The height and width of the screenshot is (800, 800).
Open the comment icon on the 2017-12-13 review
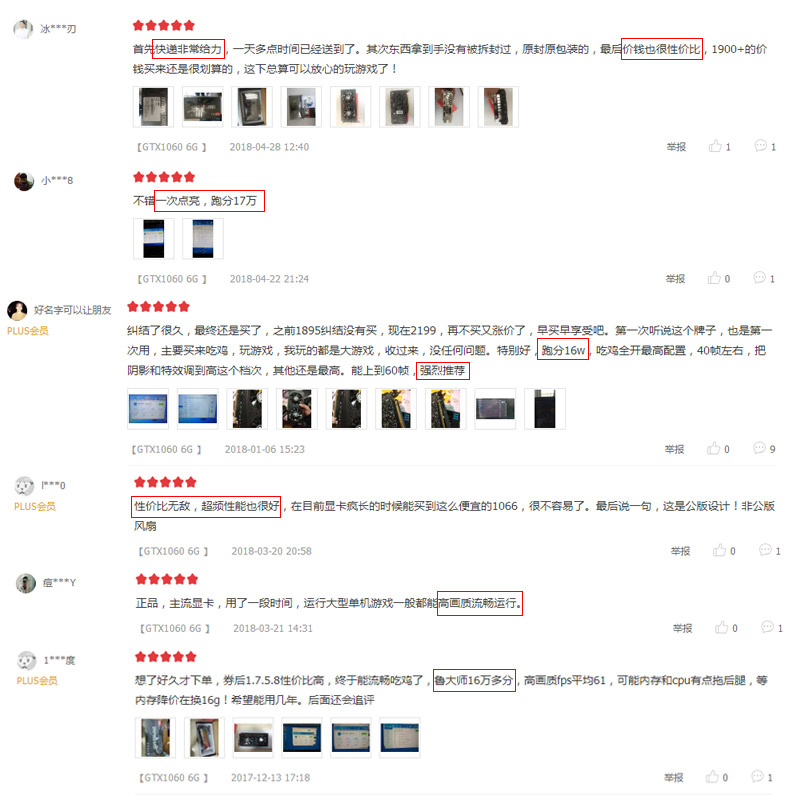pyautogui.click(x=758, y=777)
